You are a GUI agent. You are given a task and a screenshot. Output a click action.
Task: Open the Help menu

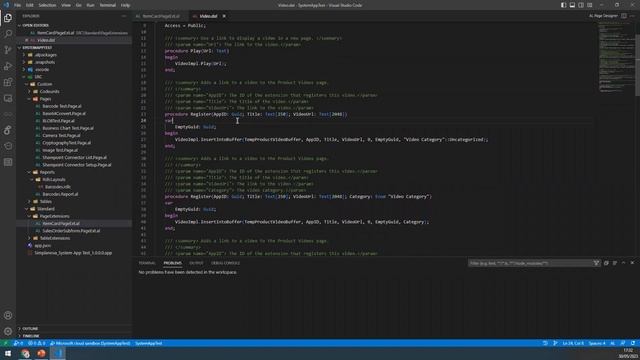pyautogui.click(x=125, y=5)
